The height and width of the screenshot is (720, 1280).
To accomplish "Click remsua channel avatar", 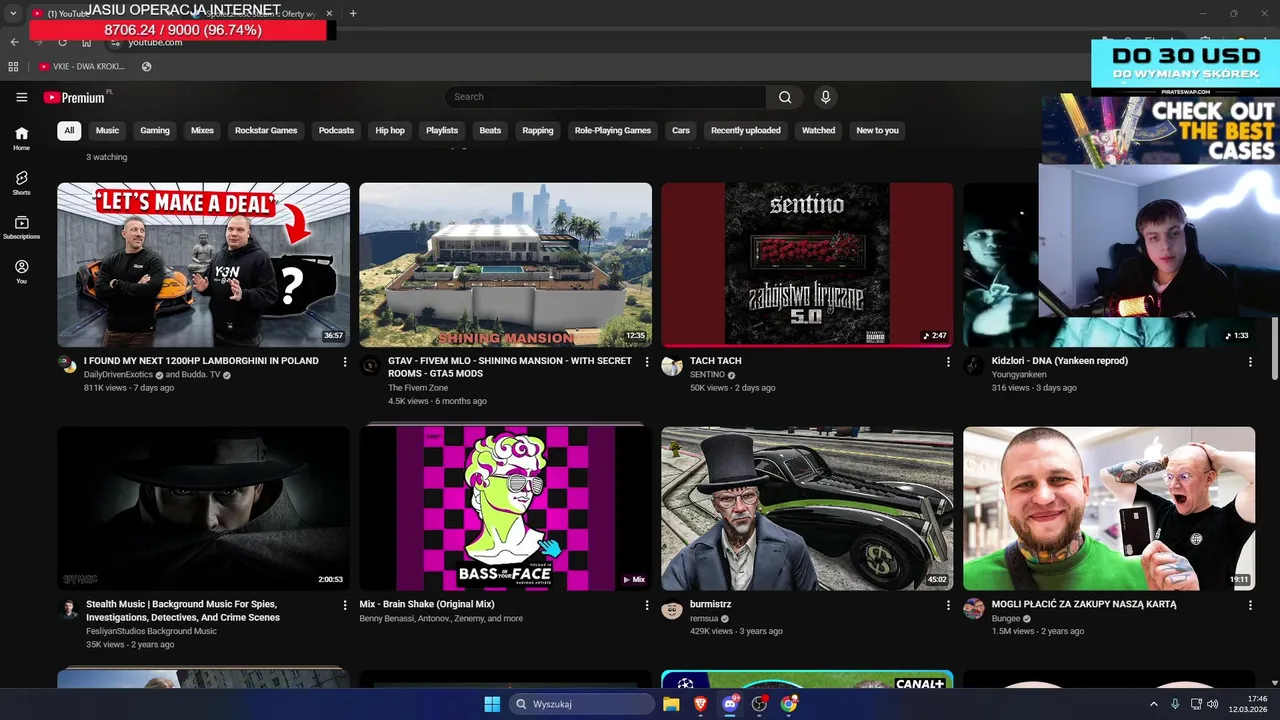I will click(672, 609).
